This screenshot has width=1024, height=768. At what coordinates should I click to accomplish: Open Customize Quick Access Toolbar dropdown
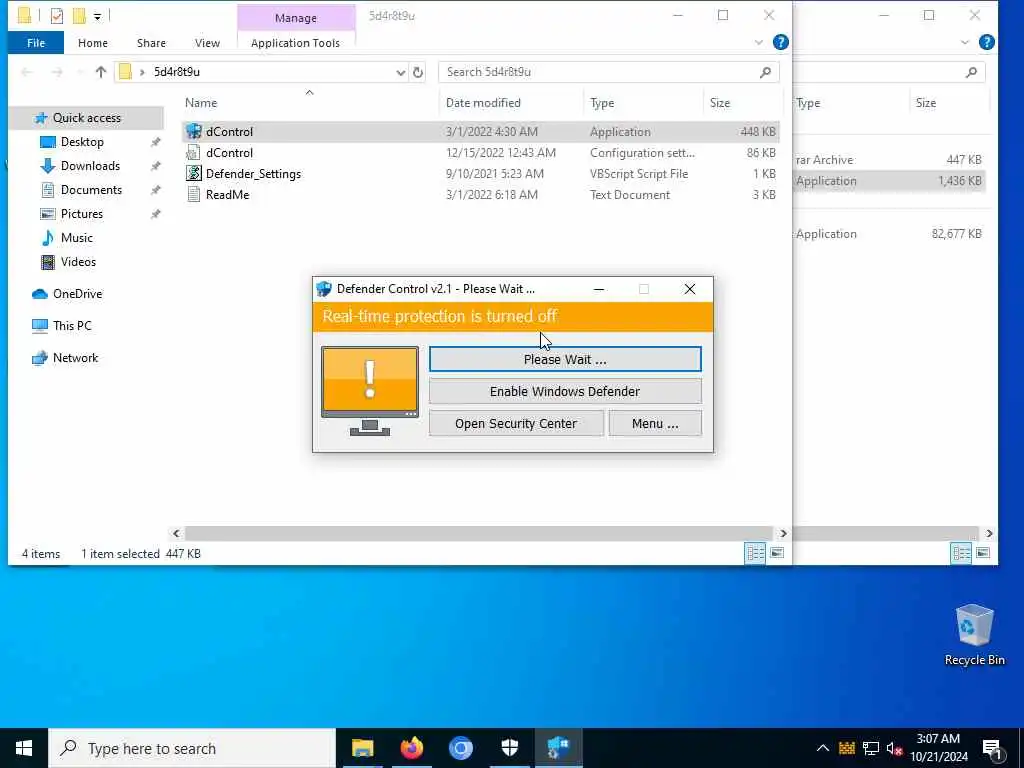point(97,16)
